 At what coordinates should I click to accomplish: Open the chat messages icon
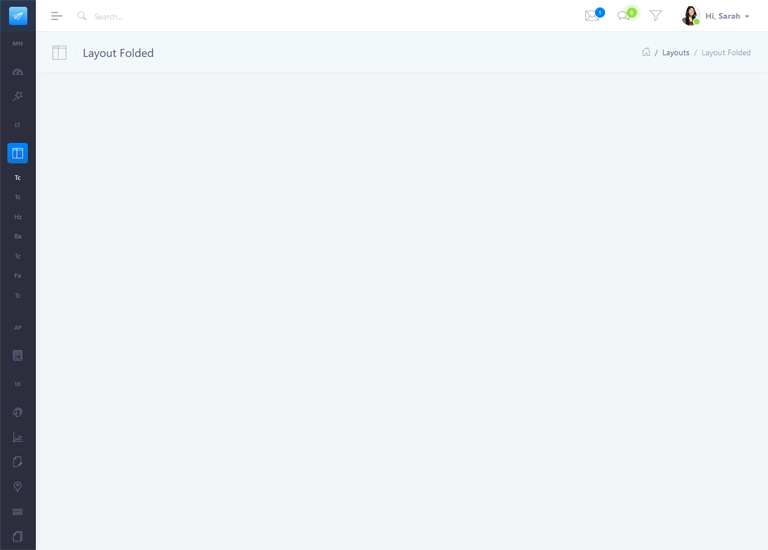click(x=624, y=16)
